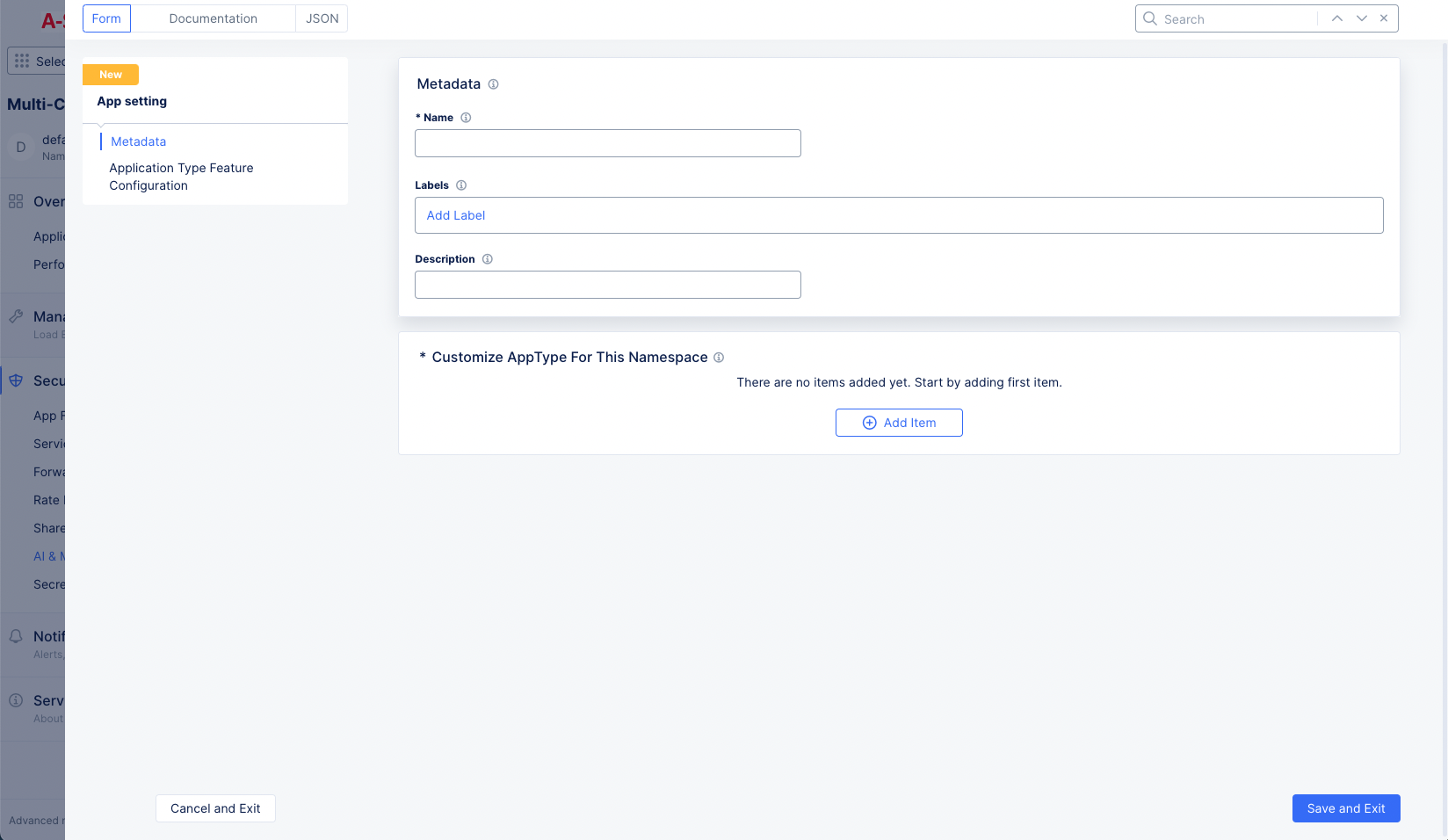Click the info icon next to the Name field
The image size is (1448, 840).
tap(466, 117)
